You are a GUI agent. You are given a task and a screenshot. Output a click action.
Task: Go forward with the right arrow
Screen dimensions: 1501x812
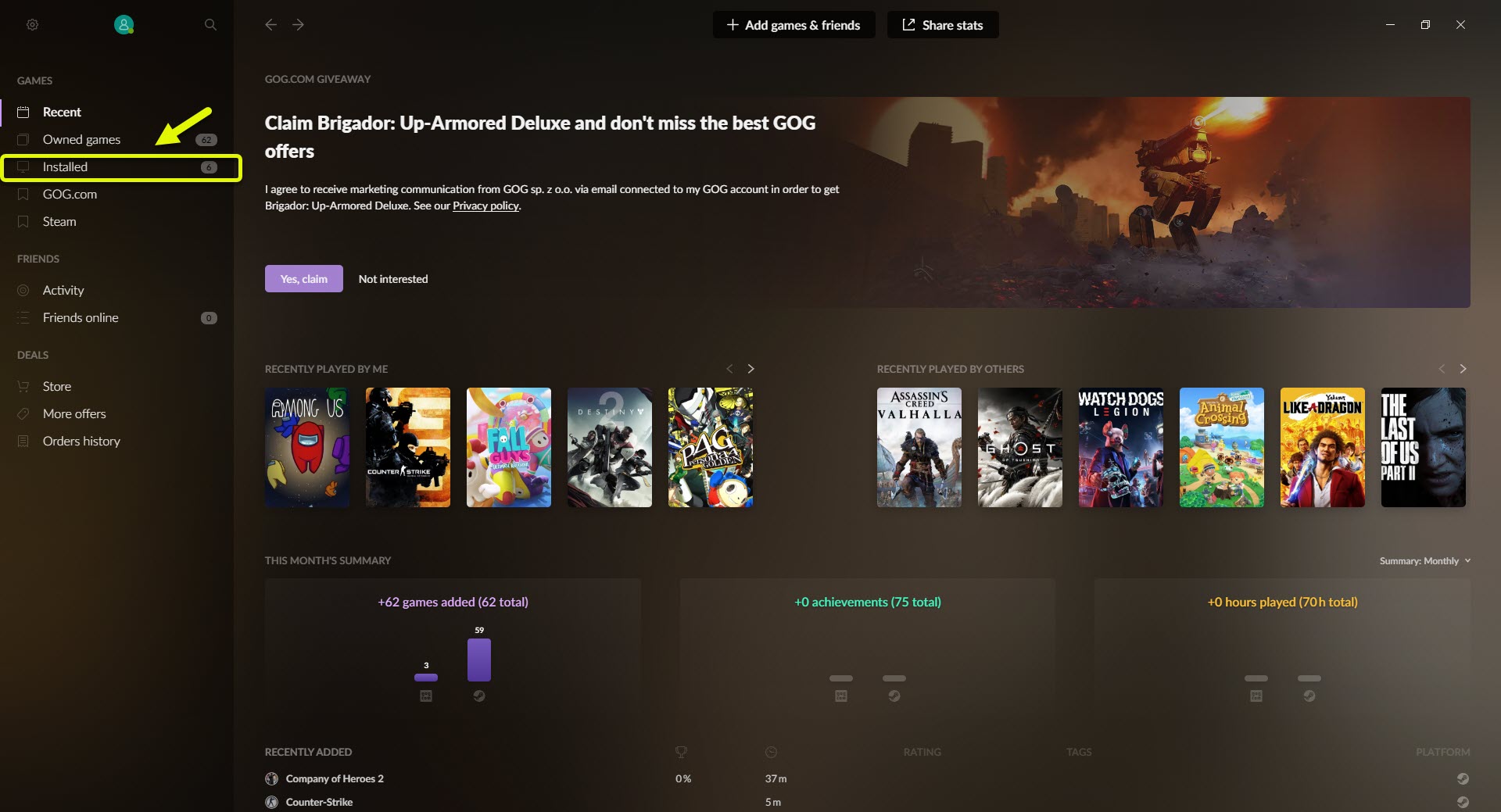point(298,25)
